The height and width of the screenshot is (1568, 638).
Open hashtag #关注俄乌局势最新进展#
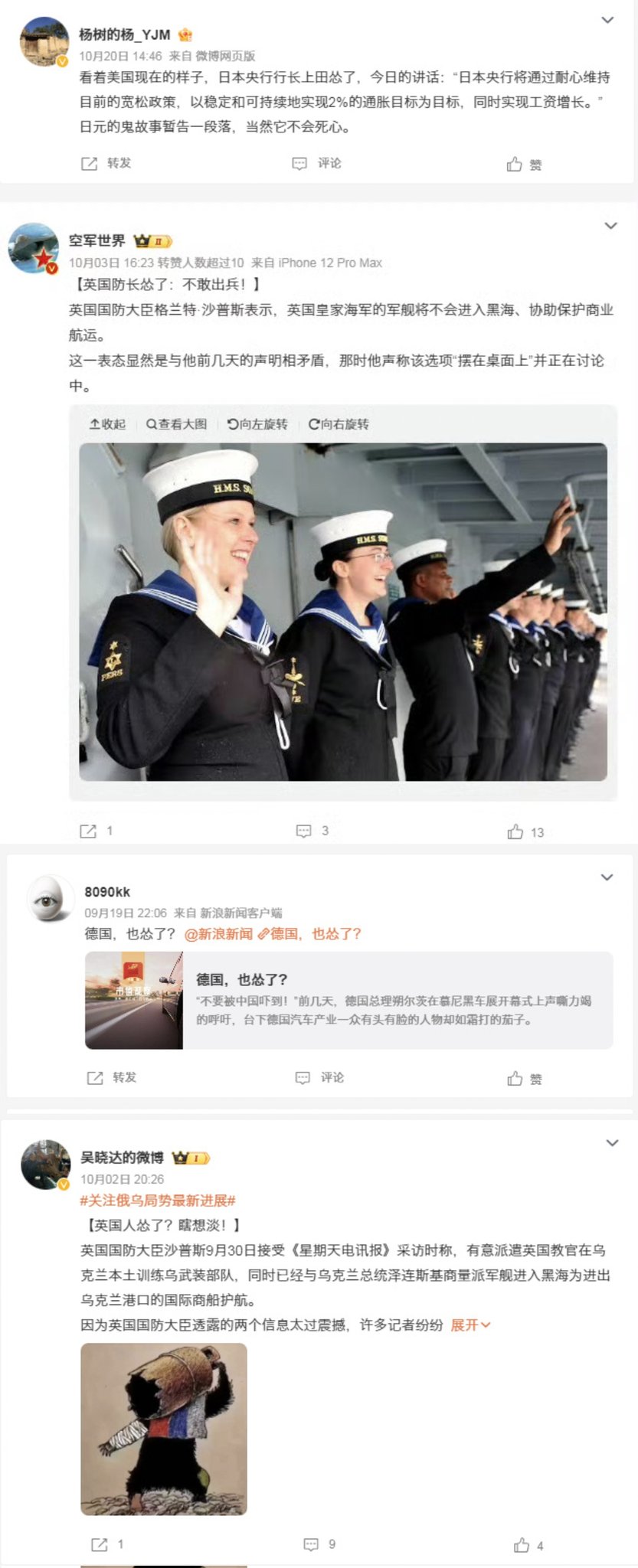click(x=158, y=1200)
